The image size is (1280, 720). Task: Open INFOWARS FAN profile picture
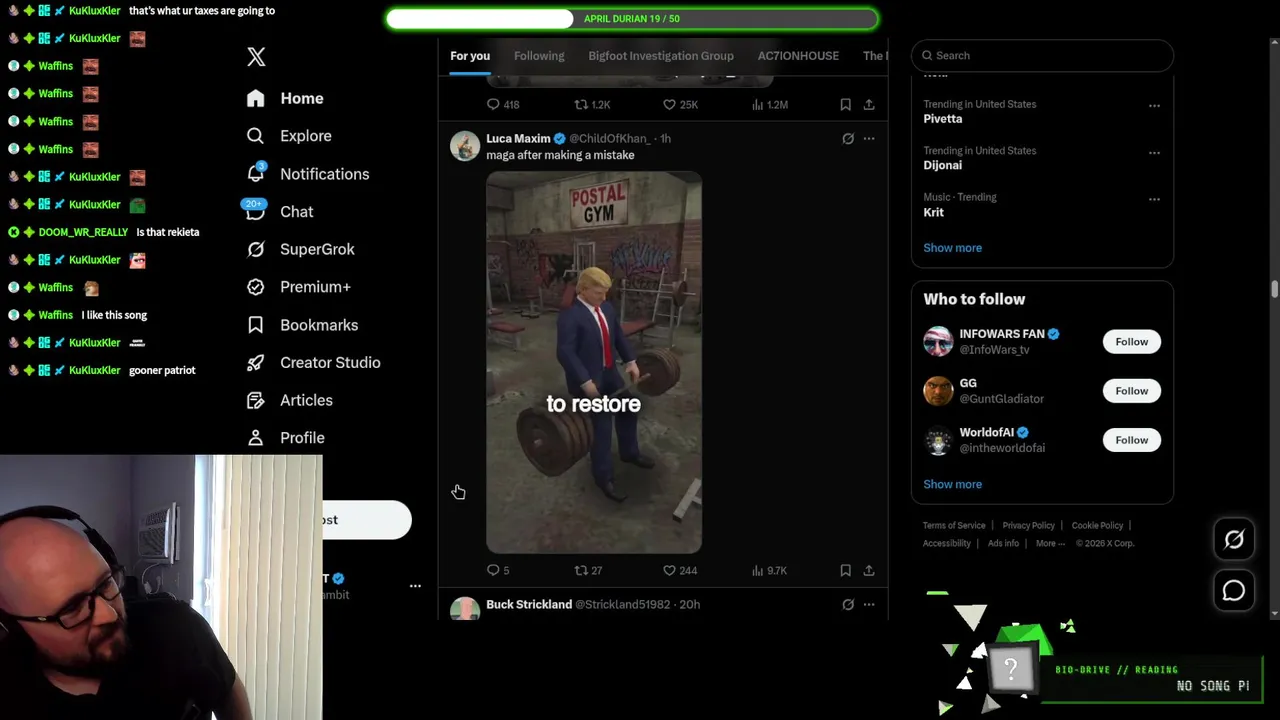pos(938,342)
